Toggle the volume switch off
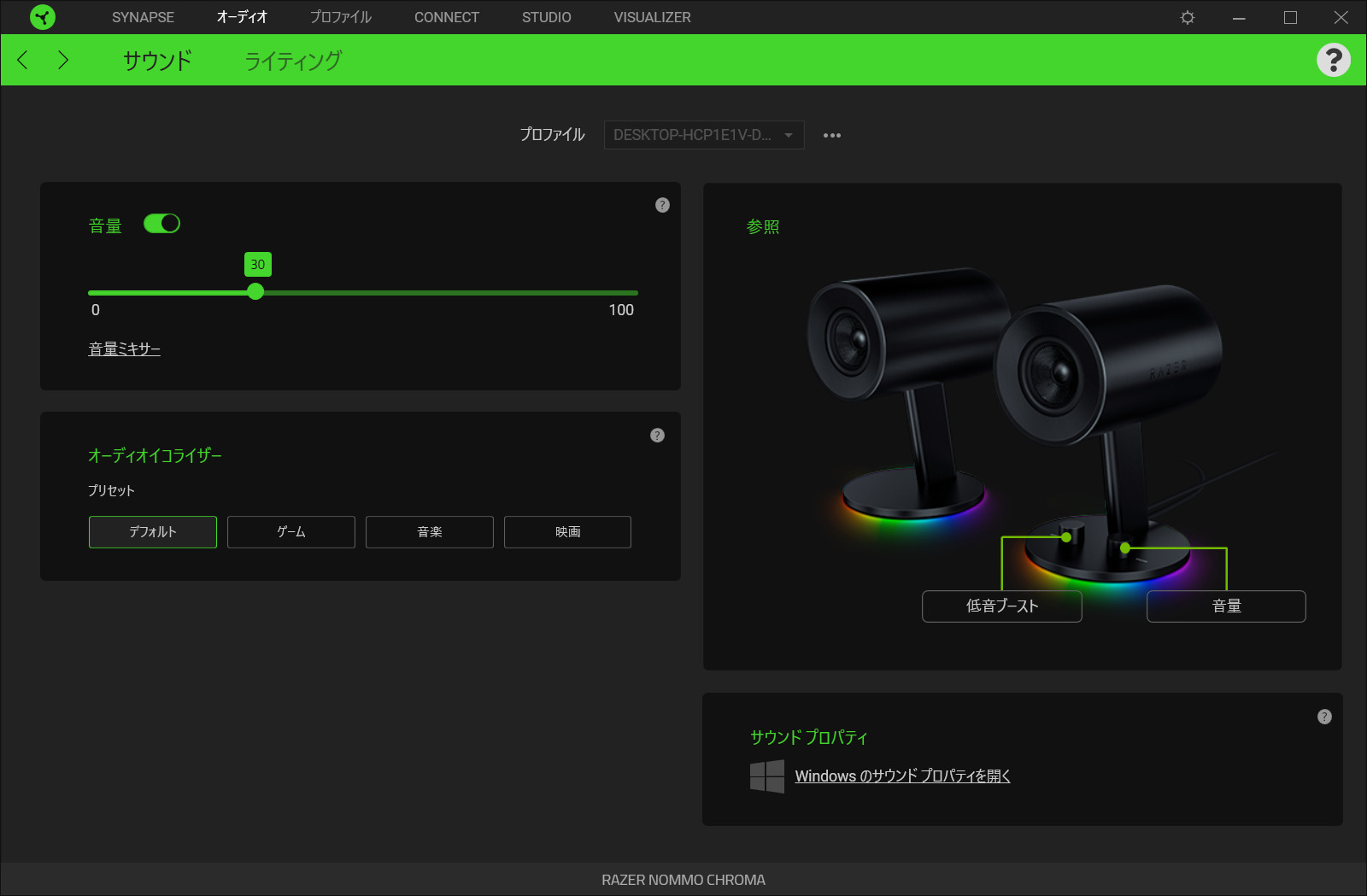 161,224
